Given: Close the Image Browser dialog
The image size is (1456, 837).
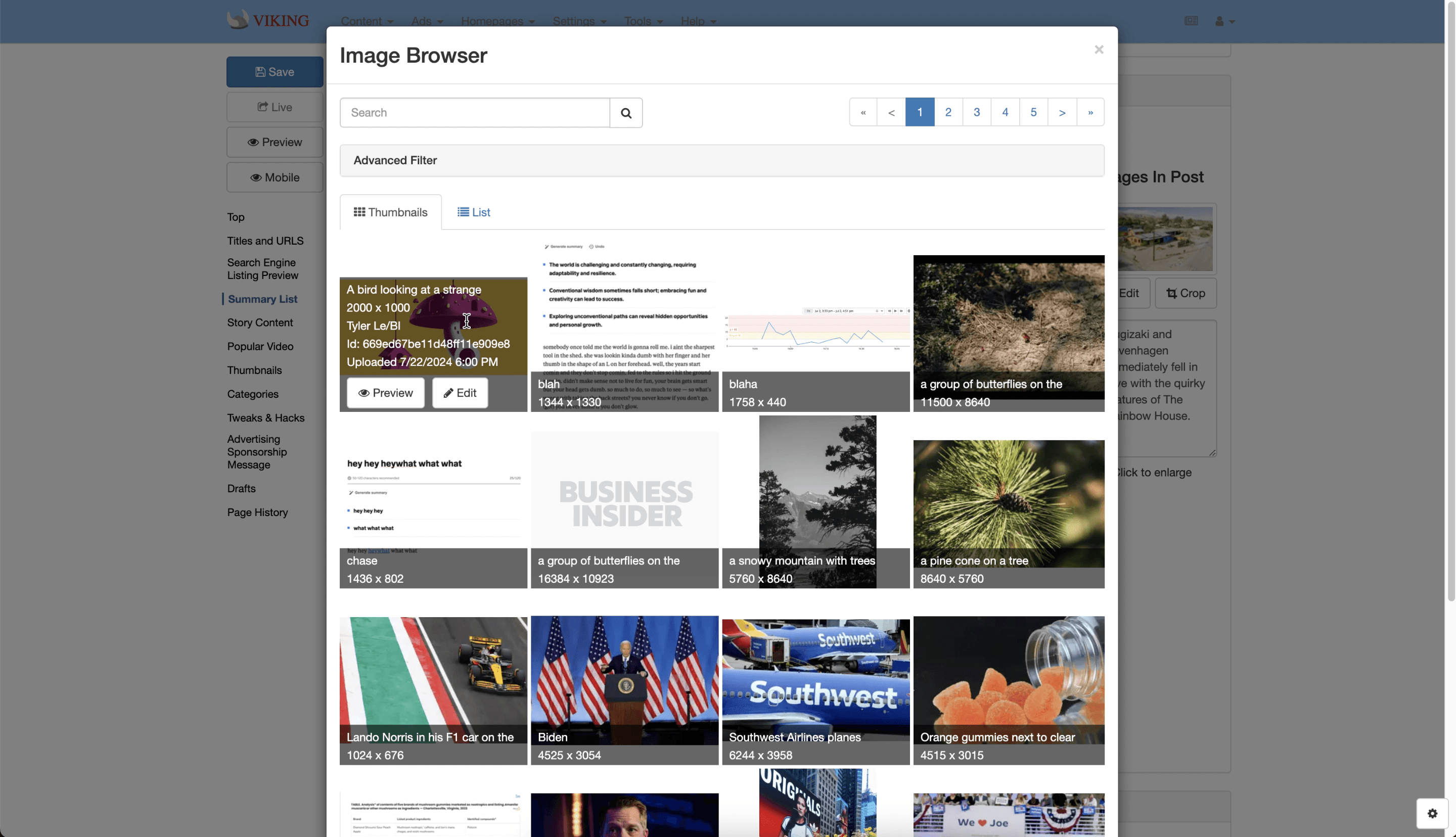Looking at the screenshot, I should 1099,50.
